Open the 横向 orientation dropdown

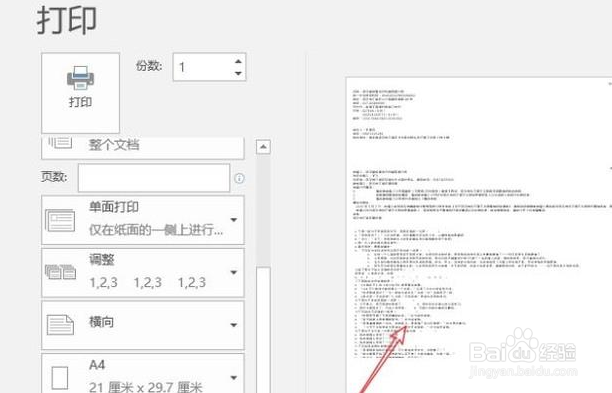click(143, 325)
